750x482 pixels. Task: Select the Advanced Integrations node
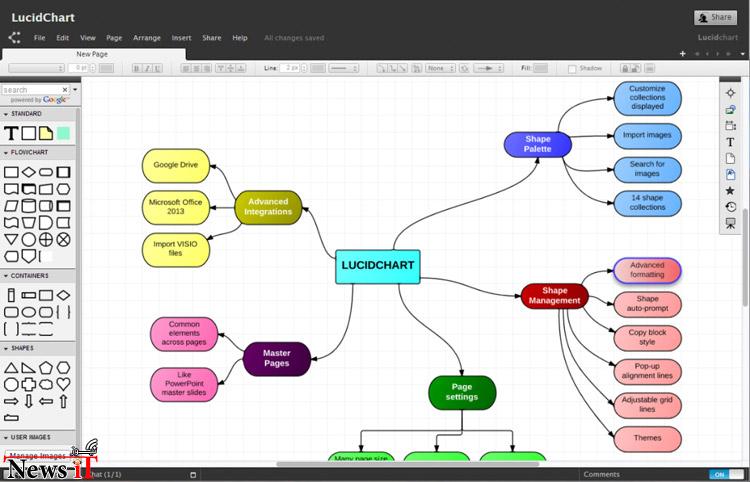point(268,207)
